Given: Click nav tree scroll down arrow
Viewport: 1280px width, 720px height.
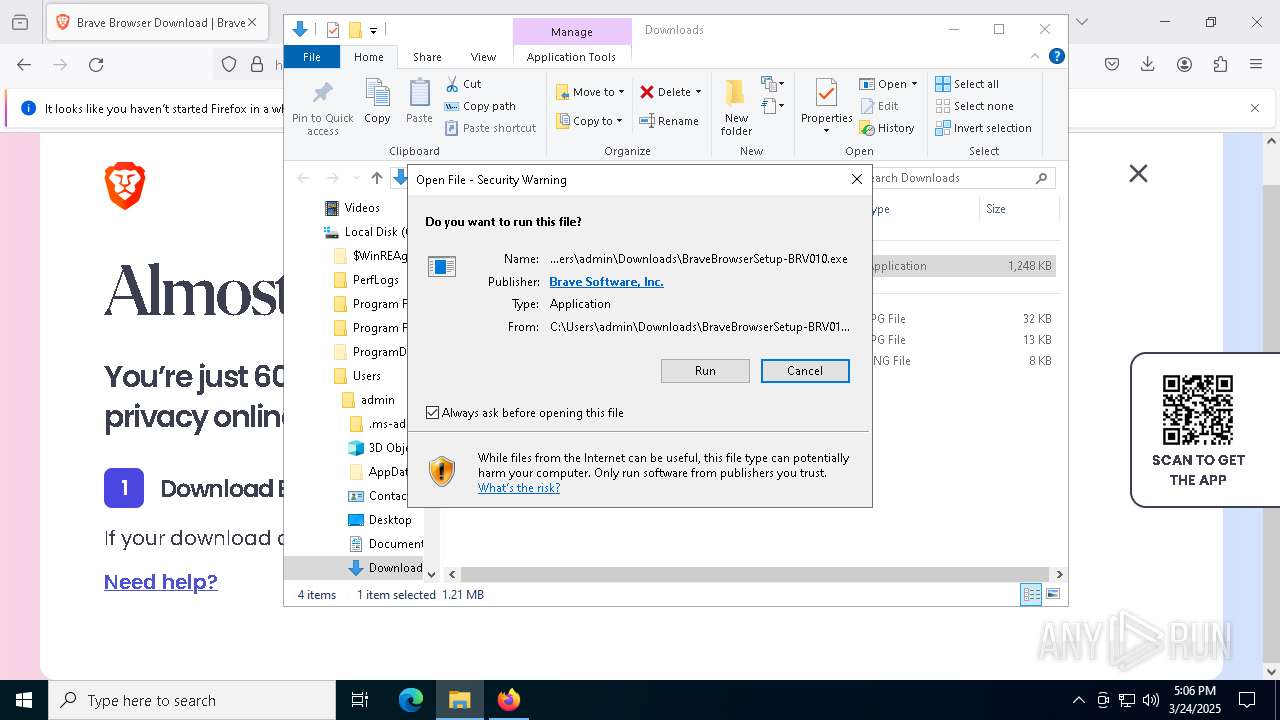Looking at the screenshot, I should 431,574.
